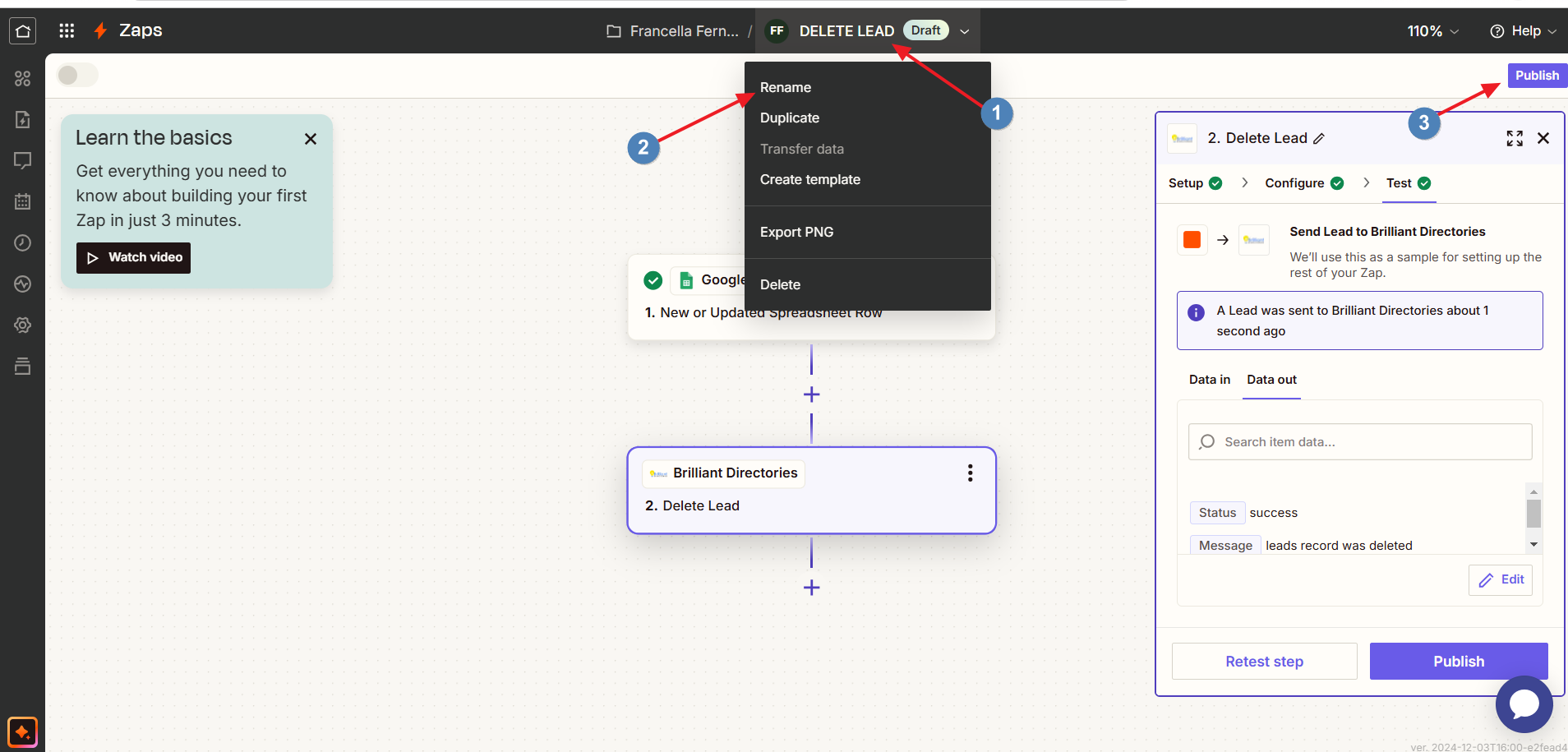Click the Zaps lightning bolt icon
The height and width of the screenshot is (752, 1568).
tap(100, 31)
